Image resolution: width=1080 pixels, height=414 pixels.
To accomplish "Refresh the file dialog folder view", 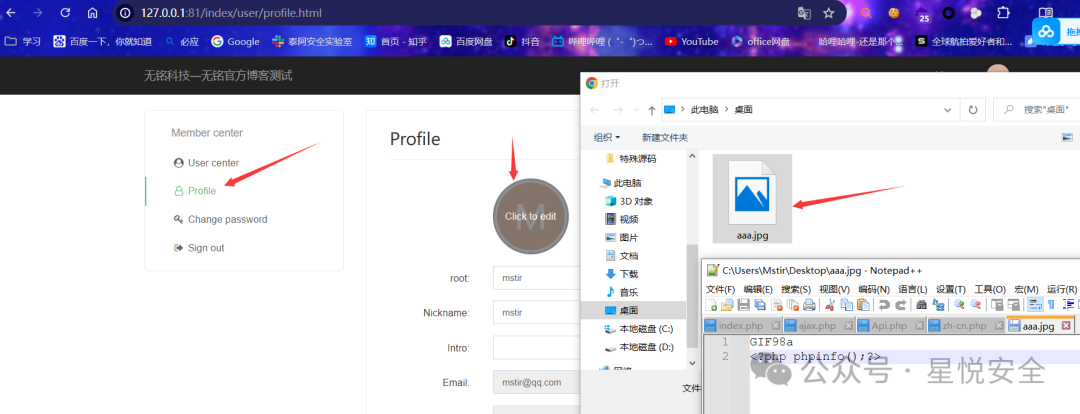I will (973, 110).
